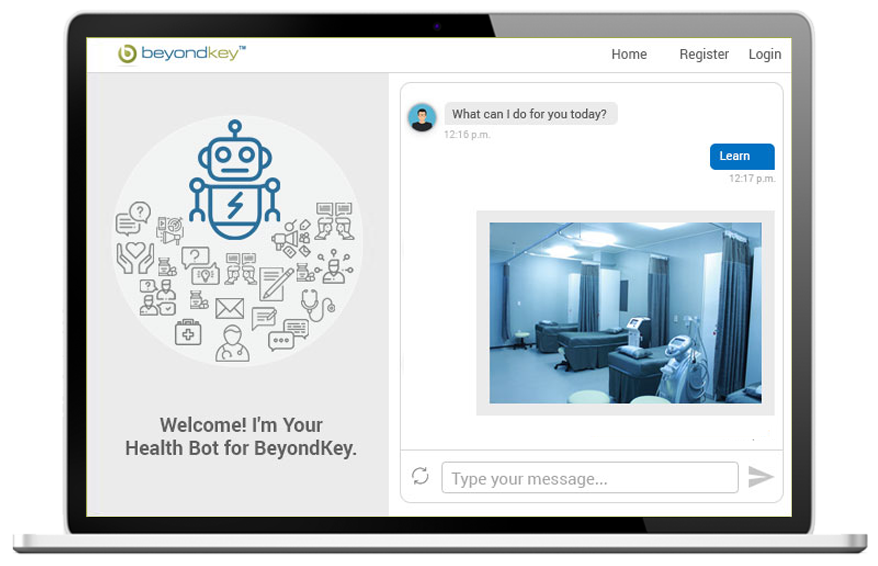878x566 pixels.
Task: Click the blue Learn message bubble
Action: click(742, 156)
